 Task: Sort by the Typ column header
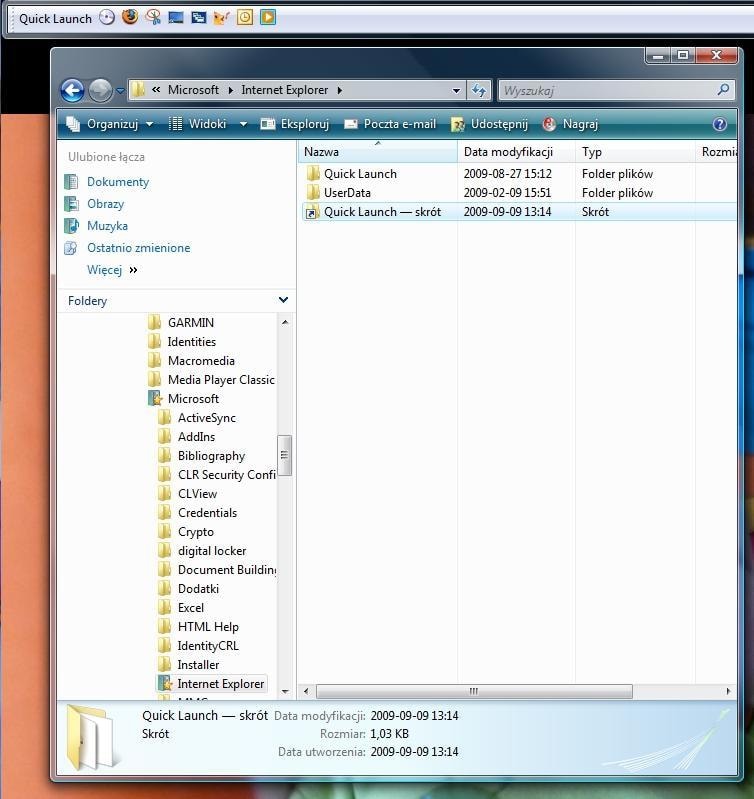[x=635, y=152]
